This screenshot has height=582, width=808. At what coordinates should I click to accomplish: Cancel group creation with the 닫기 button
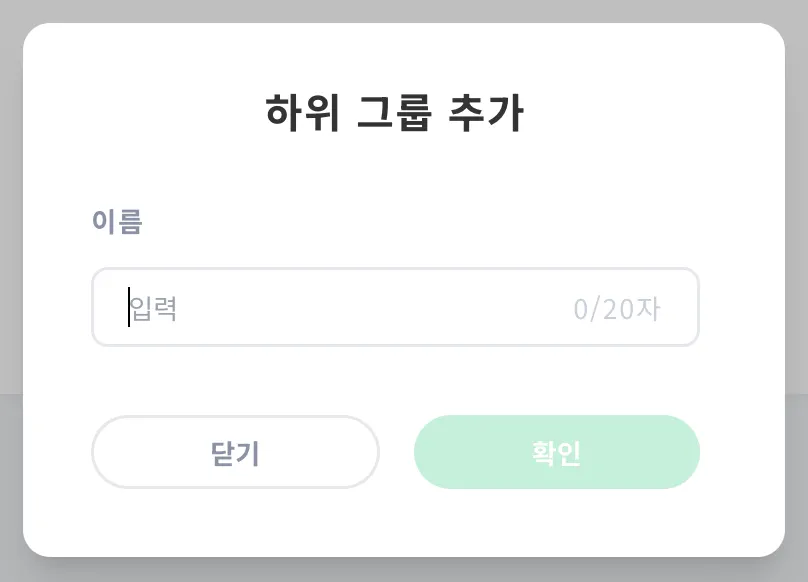click(235, 452)
